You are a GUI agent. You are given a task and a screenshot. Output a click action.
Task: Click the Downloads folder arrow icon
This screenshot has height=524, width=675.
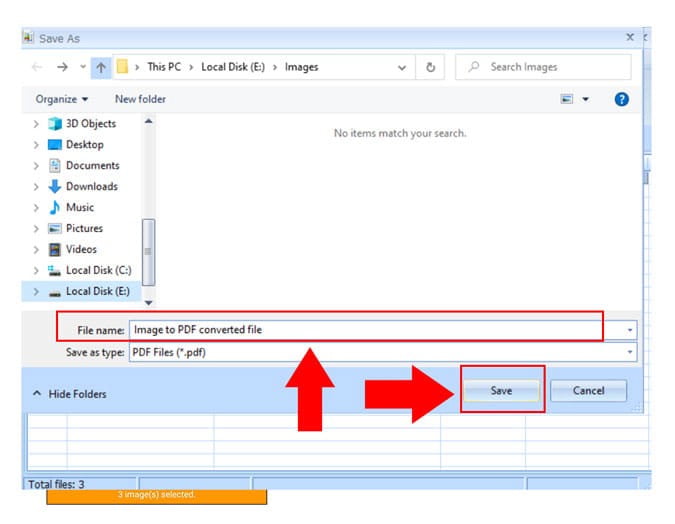coord(55,186)
